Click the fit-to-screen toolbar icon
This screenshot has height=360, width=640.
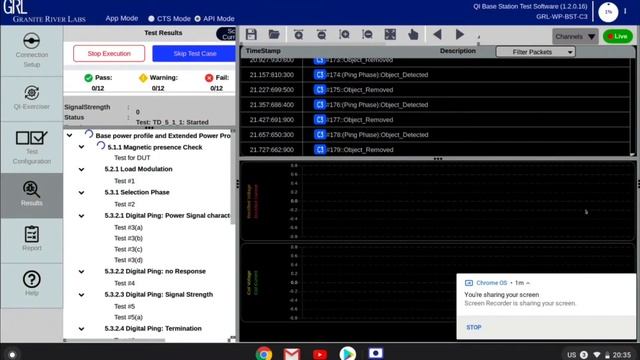click(390, 35)
